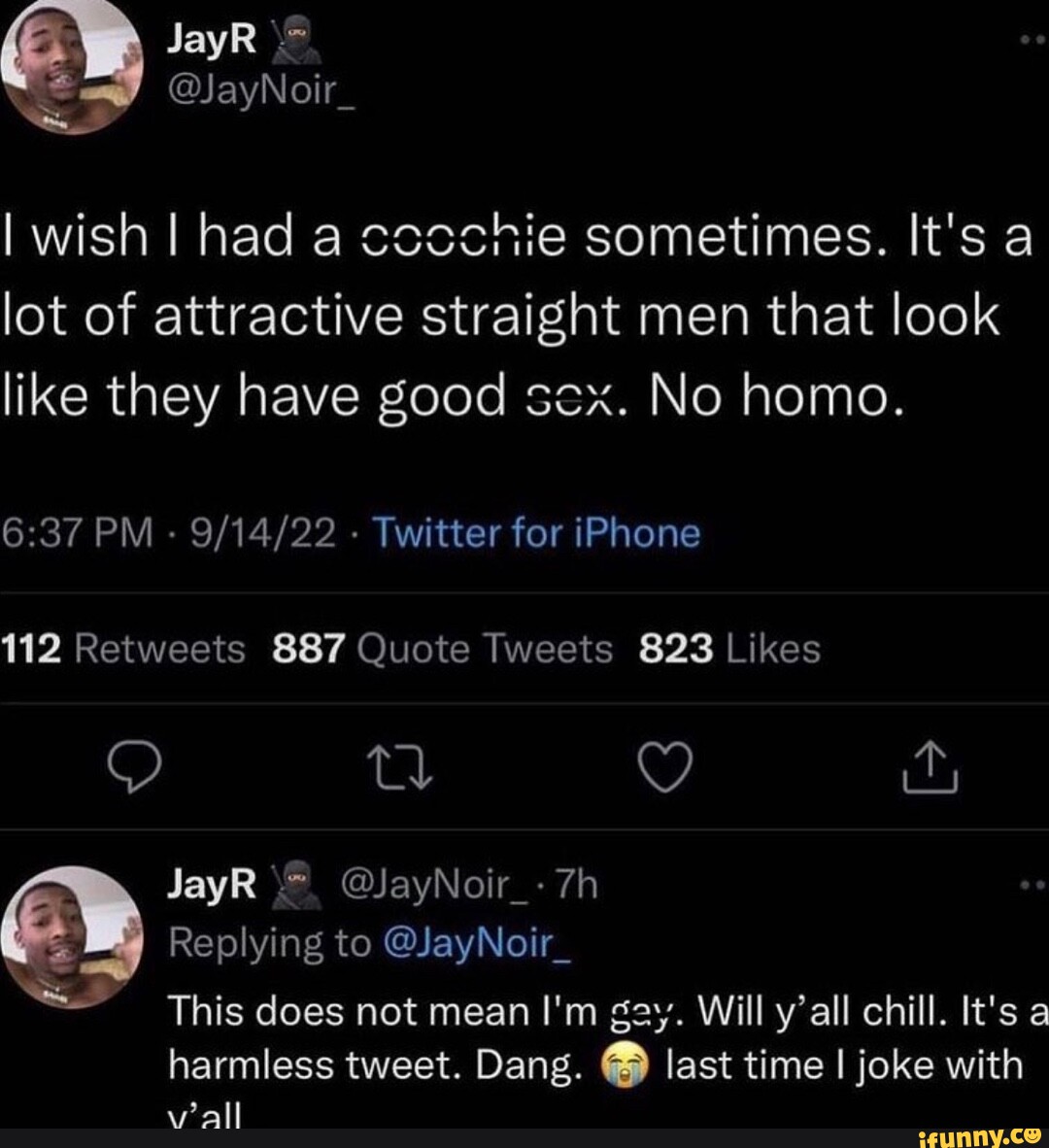This screenshot has width=1049, height=1148.
Task: Click the 823 Likes counter
Action: coord(728,648)
